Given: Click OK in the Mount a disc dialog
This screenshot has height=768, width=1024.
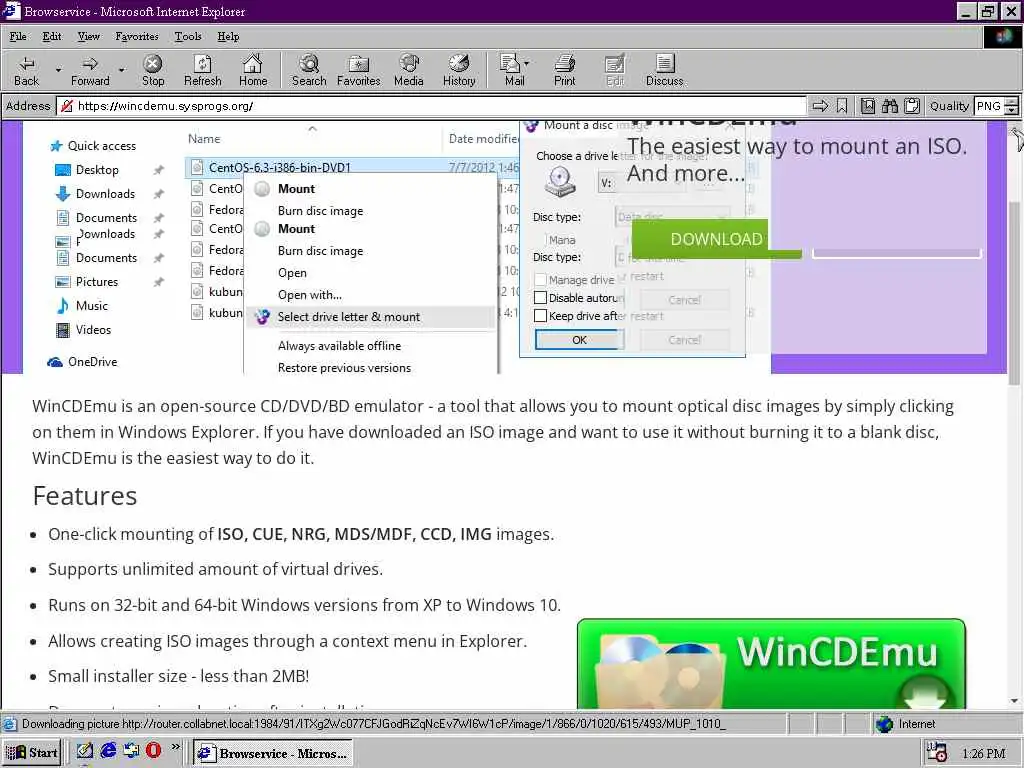Looking at the screenshot, I should tap(579, 340).
